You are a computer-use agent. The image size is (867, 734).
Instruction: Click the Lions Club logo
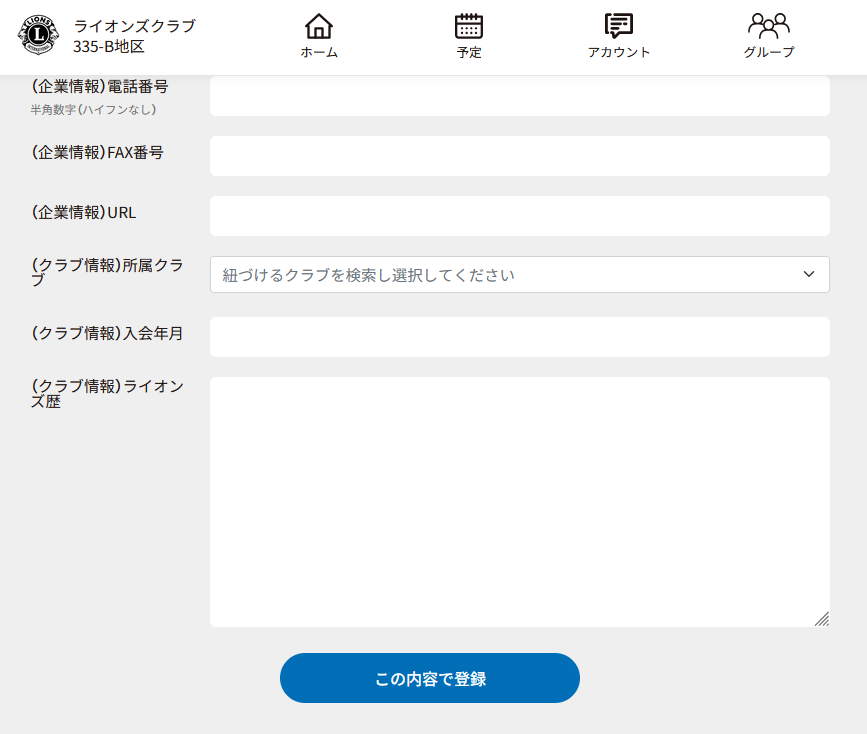(38, 36)
